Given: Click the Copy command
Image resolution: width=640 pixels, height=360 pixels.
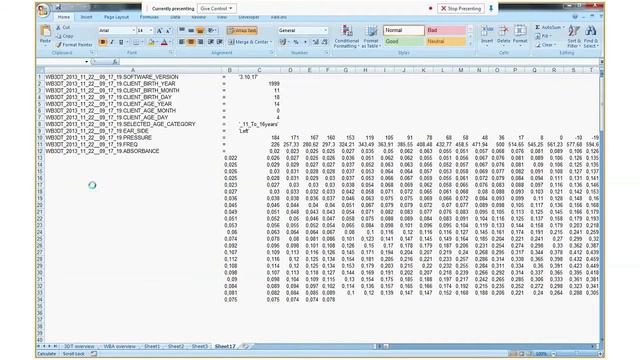Looking at the screenshot, I should [x=64, y=36].
